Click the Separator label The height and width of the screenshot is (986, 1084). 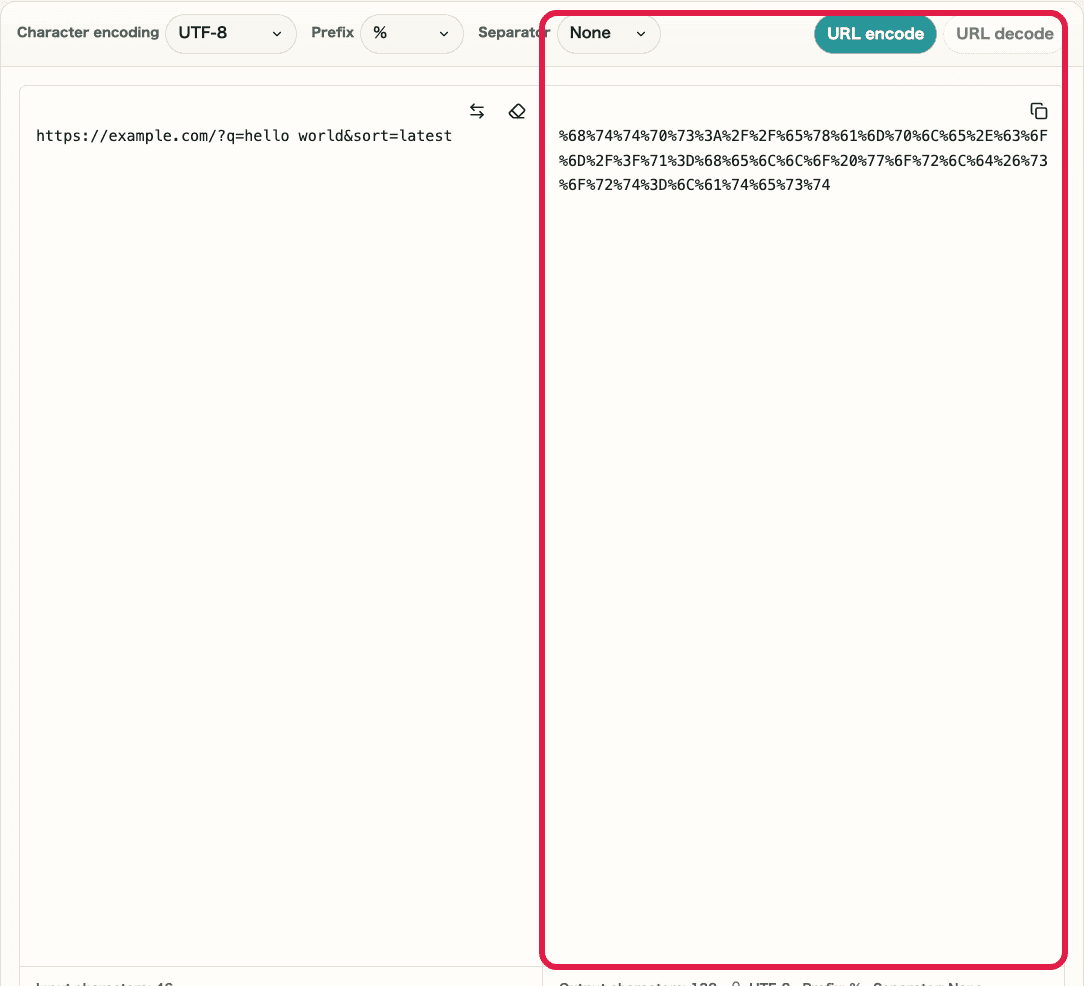pyautogui.click(x=513, y=32)
